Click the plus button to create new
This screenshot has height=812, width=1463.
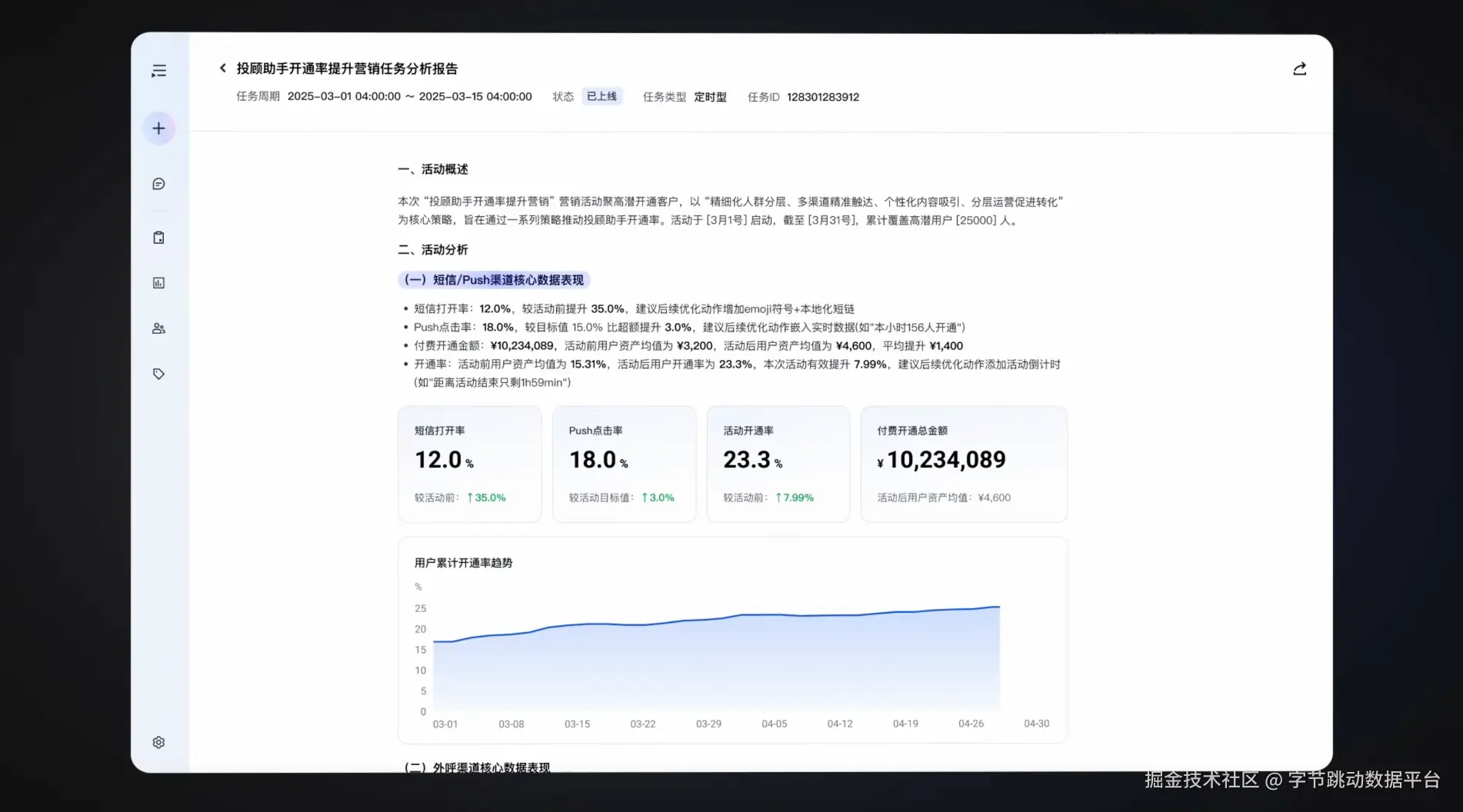[x=158, y=128]
